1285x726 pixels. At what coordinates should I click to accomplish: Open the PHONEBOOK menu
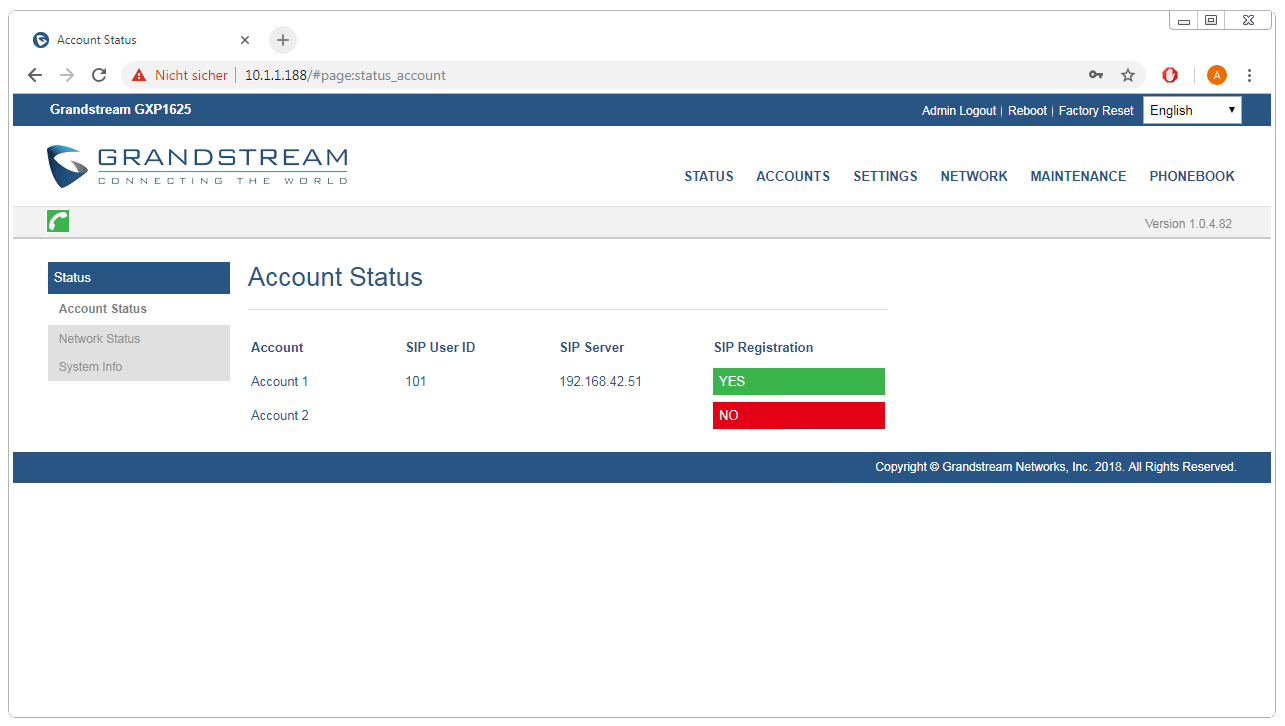pos(1192,176)
